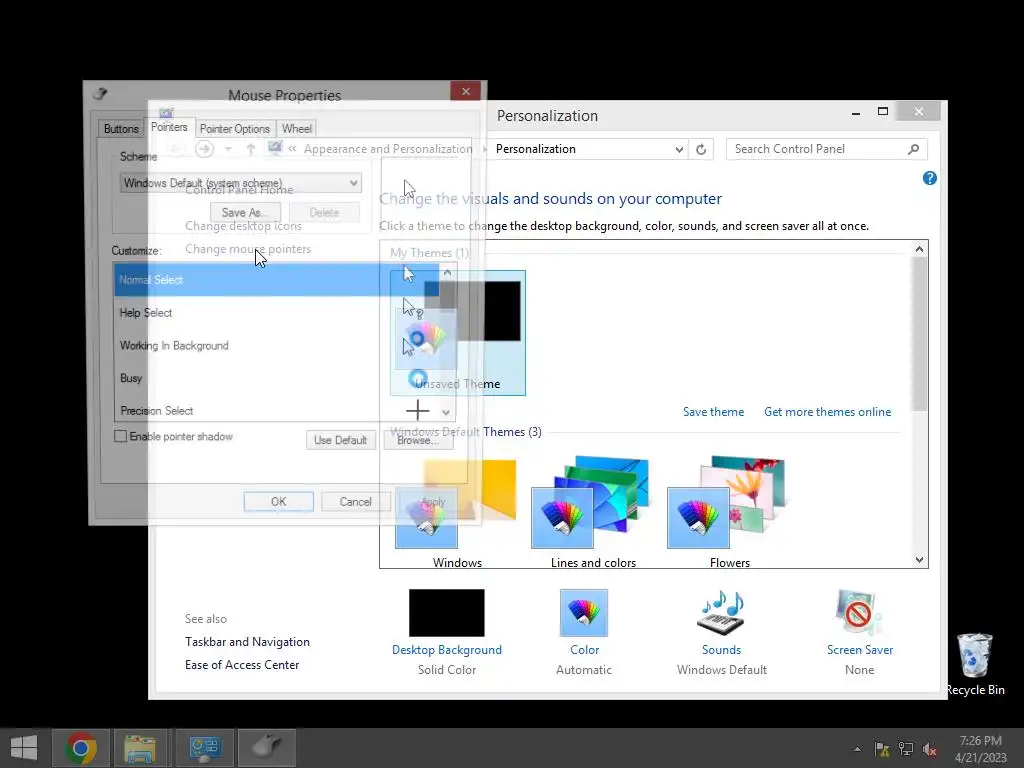Open the Pointer Options tab
This screenshot has height=768, width=1024.
point(234,129)
